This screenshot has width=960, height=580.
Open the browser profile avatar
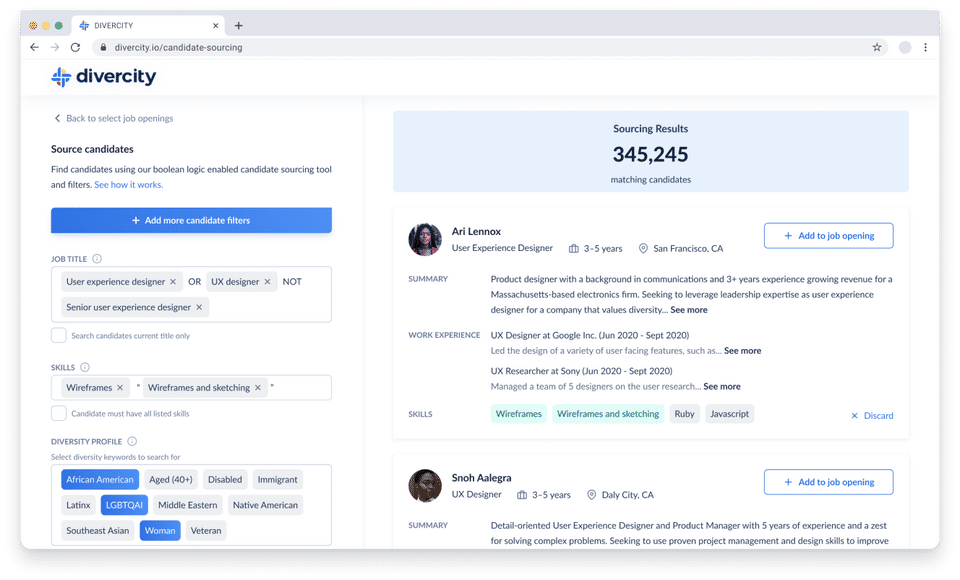[904, 47]
